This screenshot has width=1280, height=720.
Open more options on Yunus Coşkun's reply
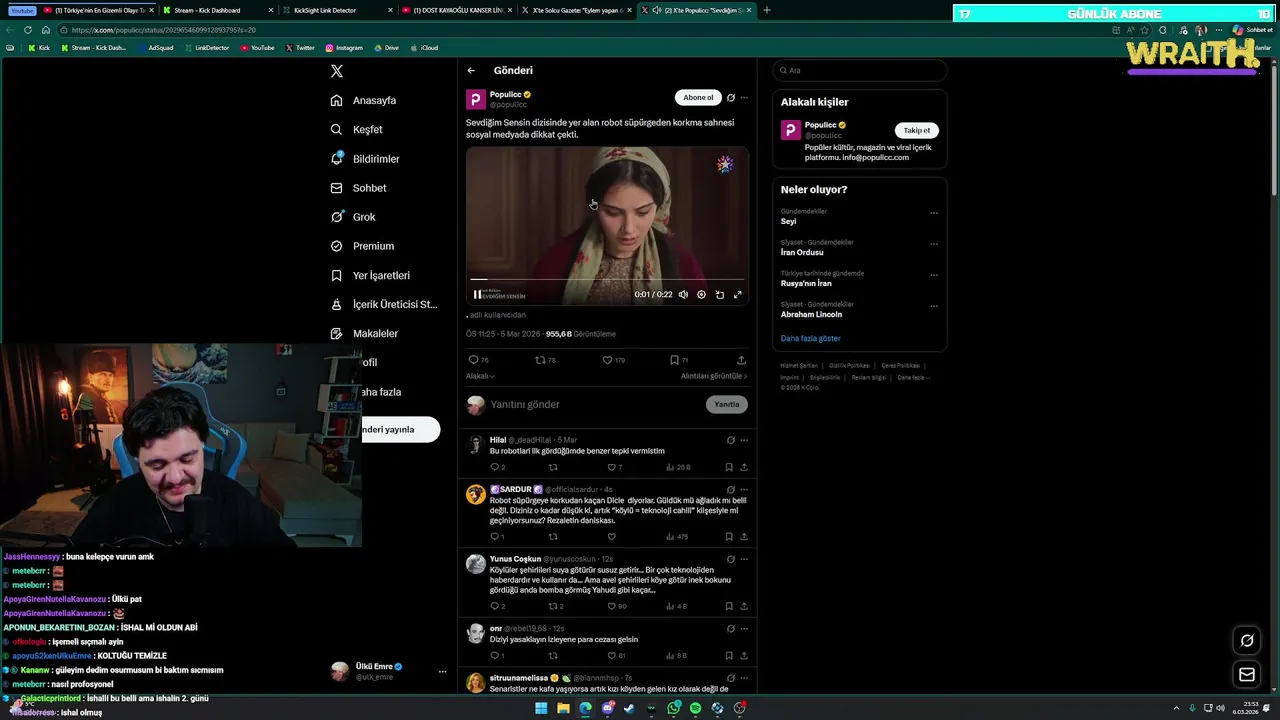(744, 559)
